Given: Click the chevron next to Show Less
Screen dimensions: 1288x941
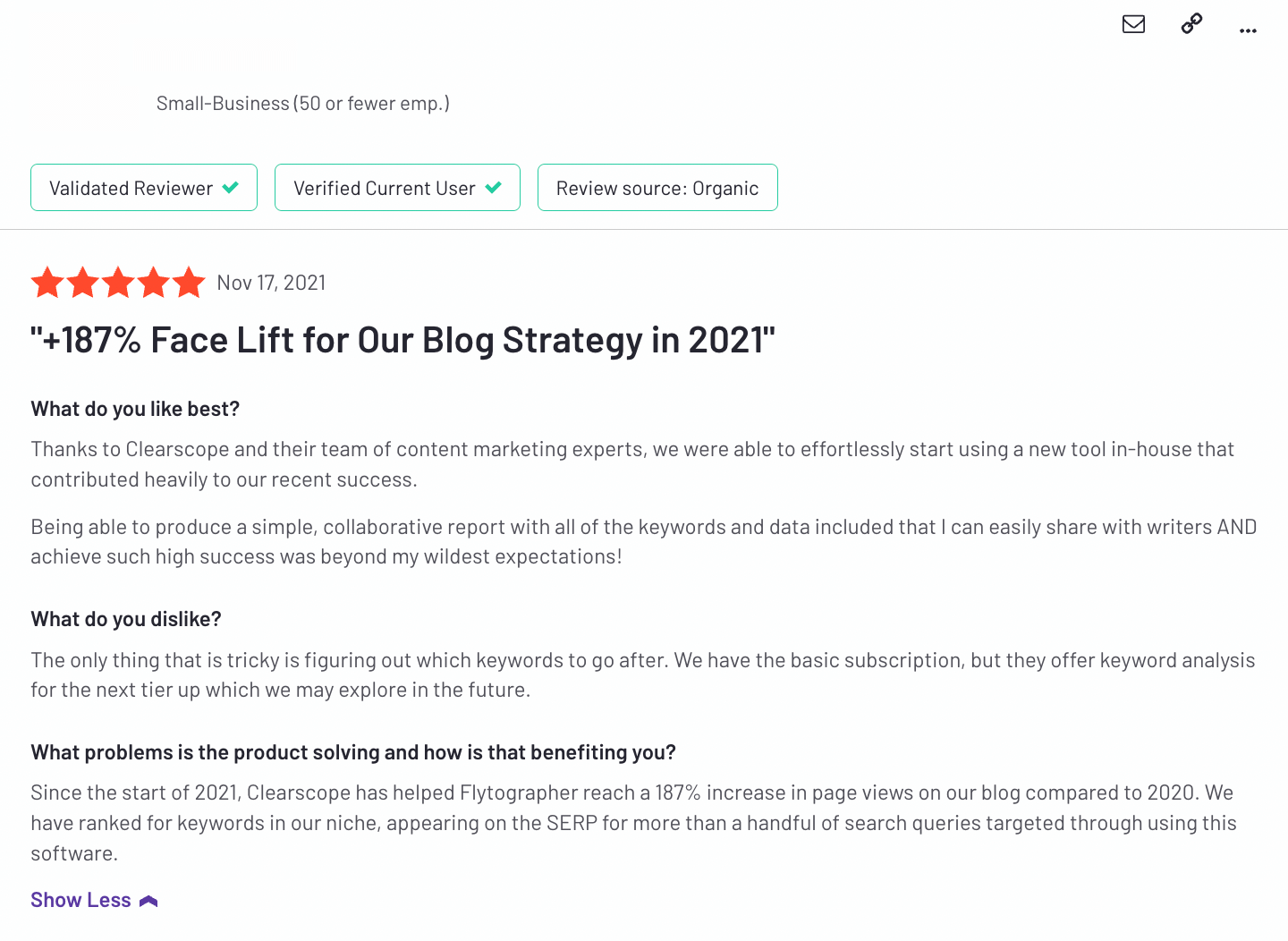Looking at the screenshot, I should click(148, 901).
